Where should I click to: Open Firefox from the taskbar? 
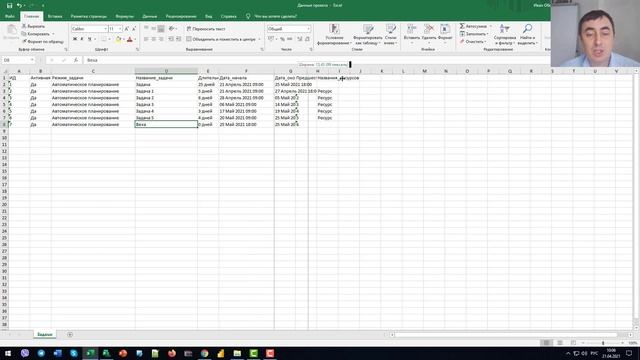(172, 353)
